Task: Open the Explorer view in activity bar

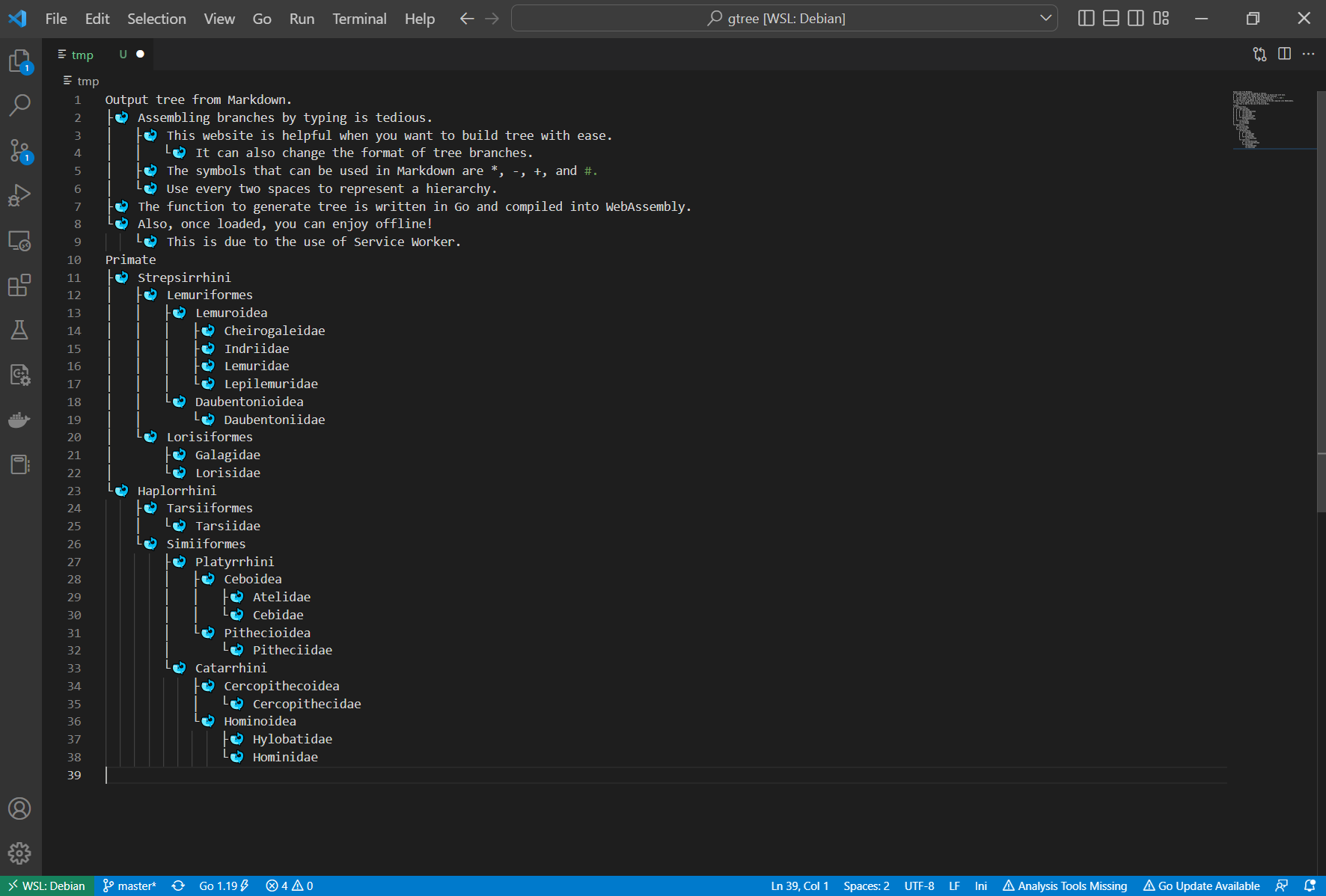Action: (20, 61)
